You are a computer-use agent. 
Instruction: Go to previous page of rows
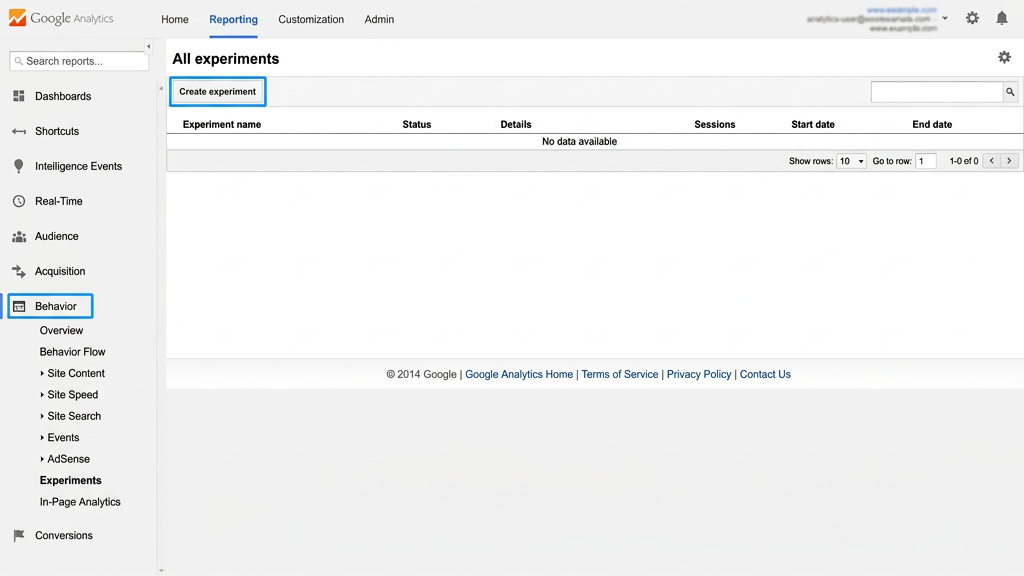(x=991, y=161)
